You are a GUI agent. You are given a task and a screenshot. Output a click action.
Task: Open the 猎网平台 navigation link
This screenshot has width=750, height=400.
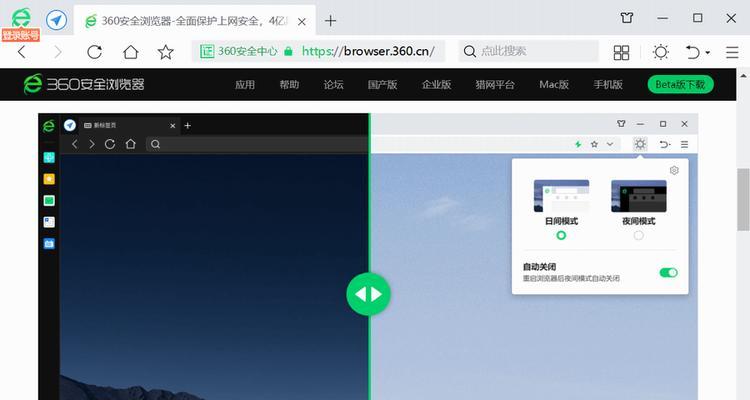point(495,85)
